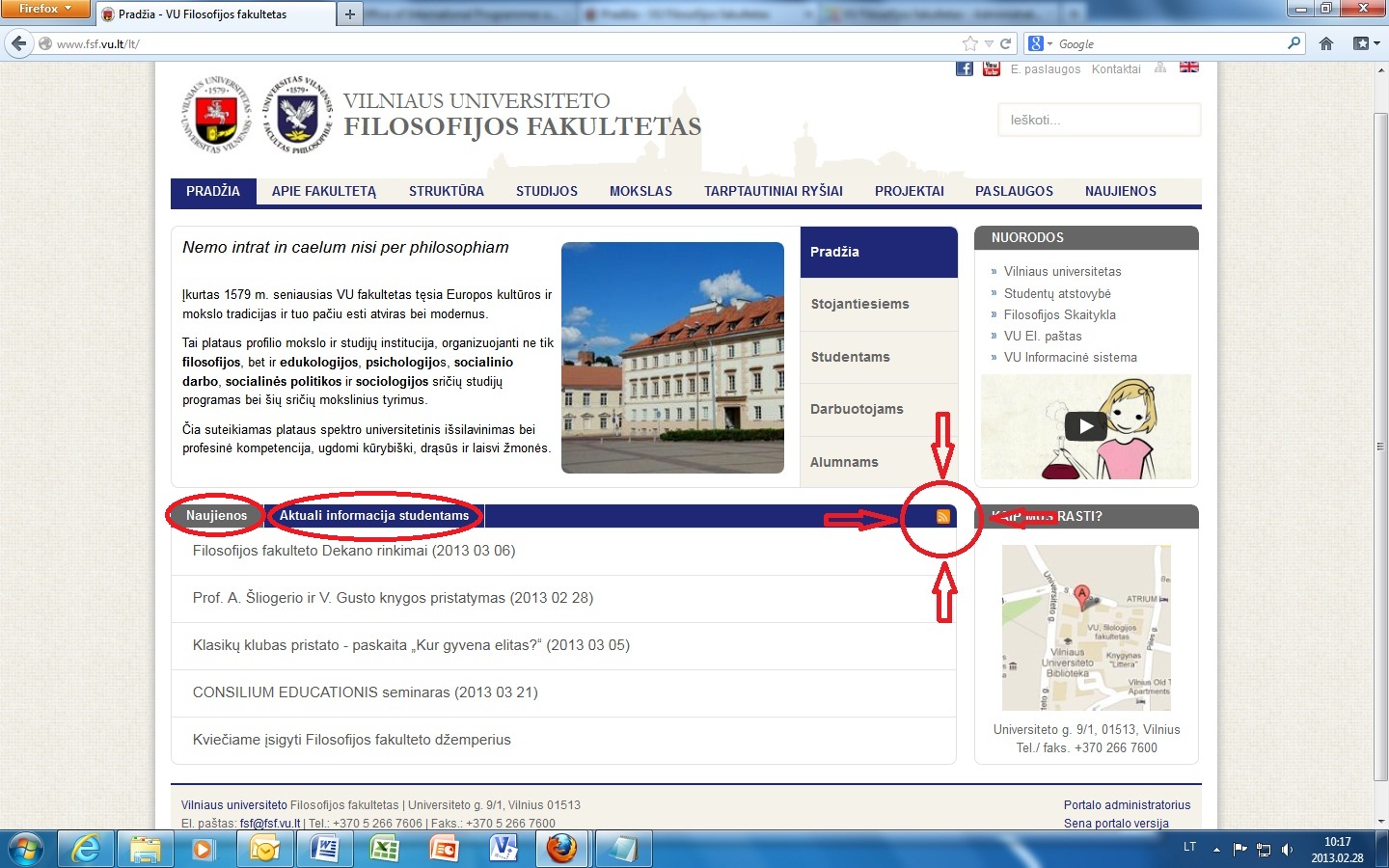
Task: Open the PROJEKTAI menu
Action: point(910,191)
